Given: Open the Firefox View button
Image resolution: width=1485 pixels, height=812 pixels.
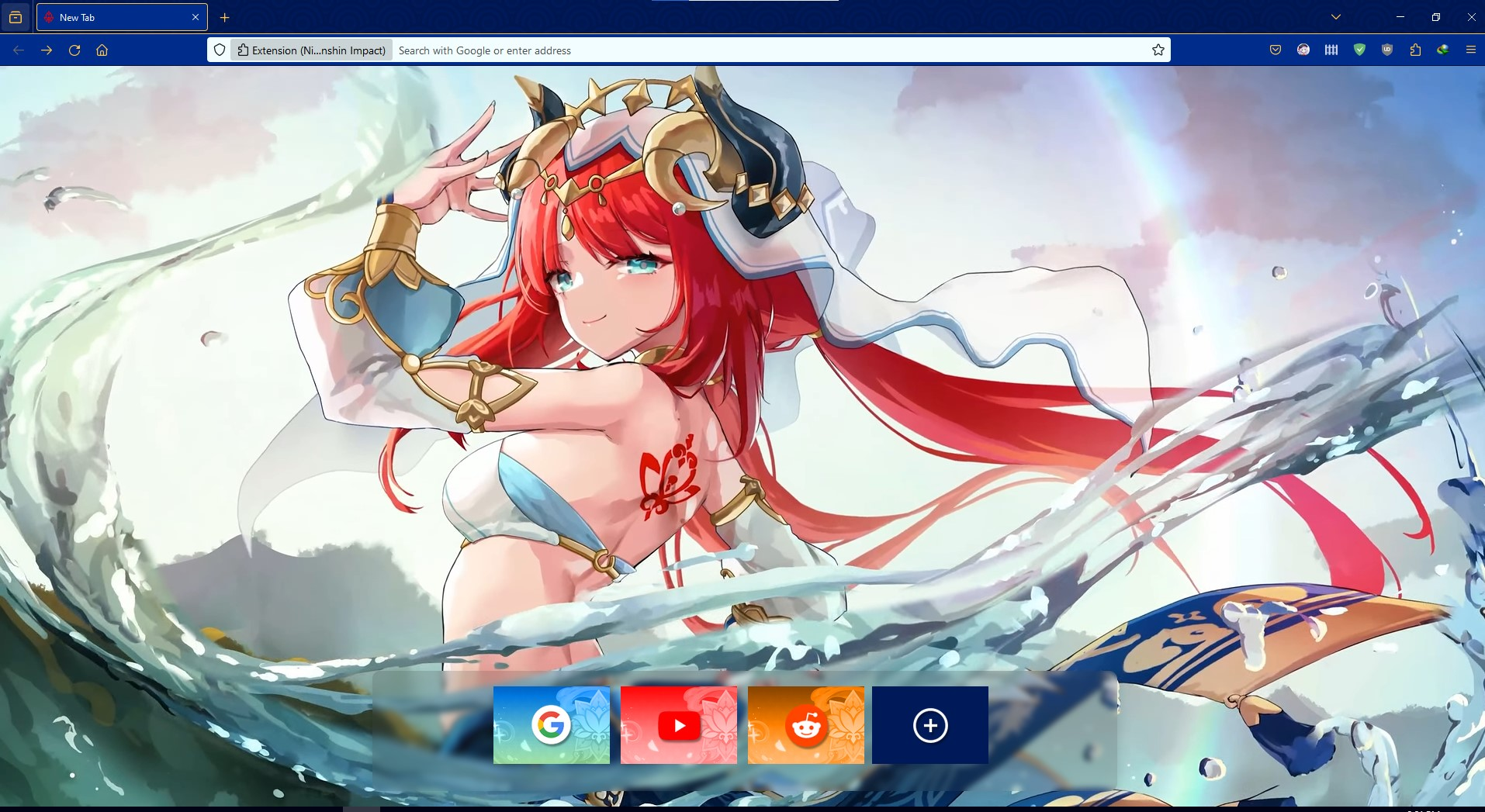Looking at the screenshot, I should [x=16, y=17].
